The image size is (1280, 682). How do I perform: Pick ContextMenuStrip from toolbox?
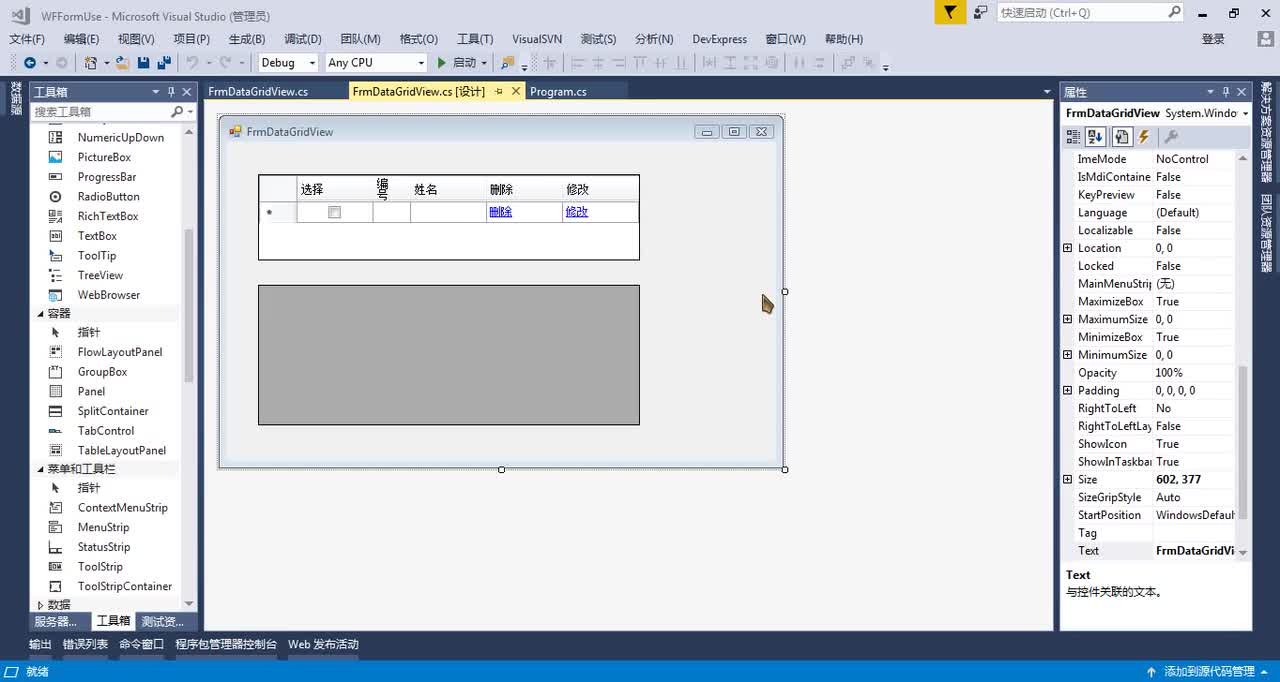(x=123, y=508)
